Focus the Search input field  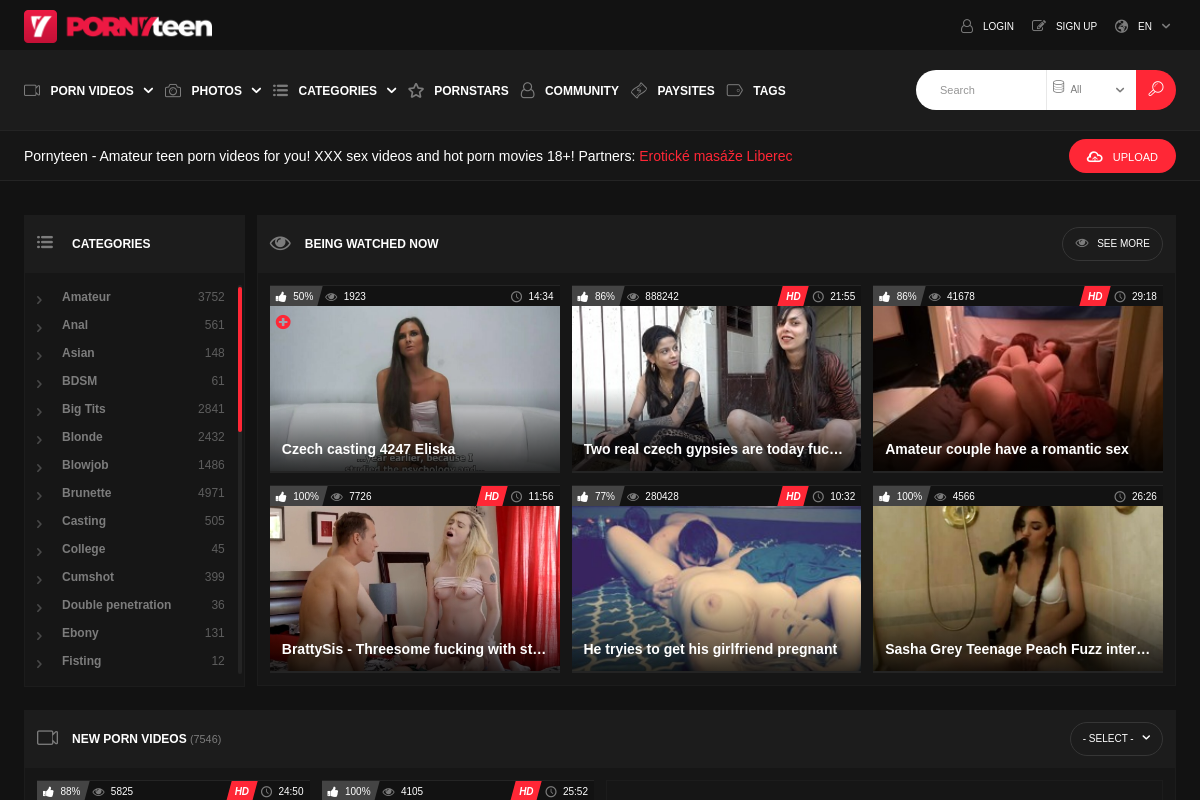click(985, 90)
